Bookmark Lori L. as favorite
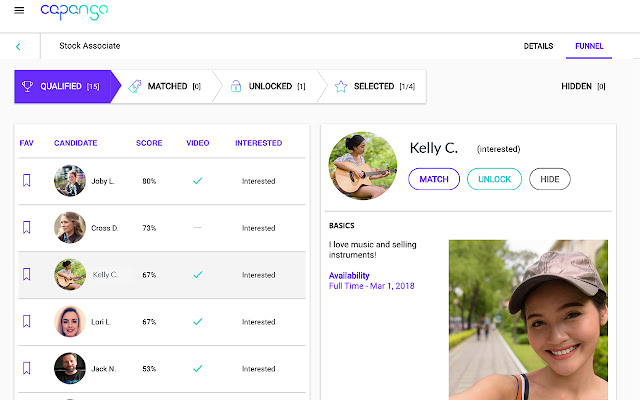Viewport: 640px width, 400px height. 28,322
